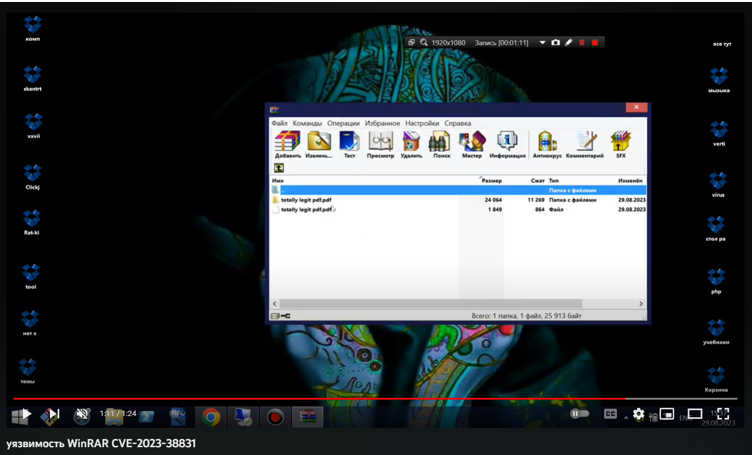
Task: Open the Справка menu
Action: click(458, 123)
